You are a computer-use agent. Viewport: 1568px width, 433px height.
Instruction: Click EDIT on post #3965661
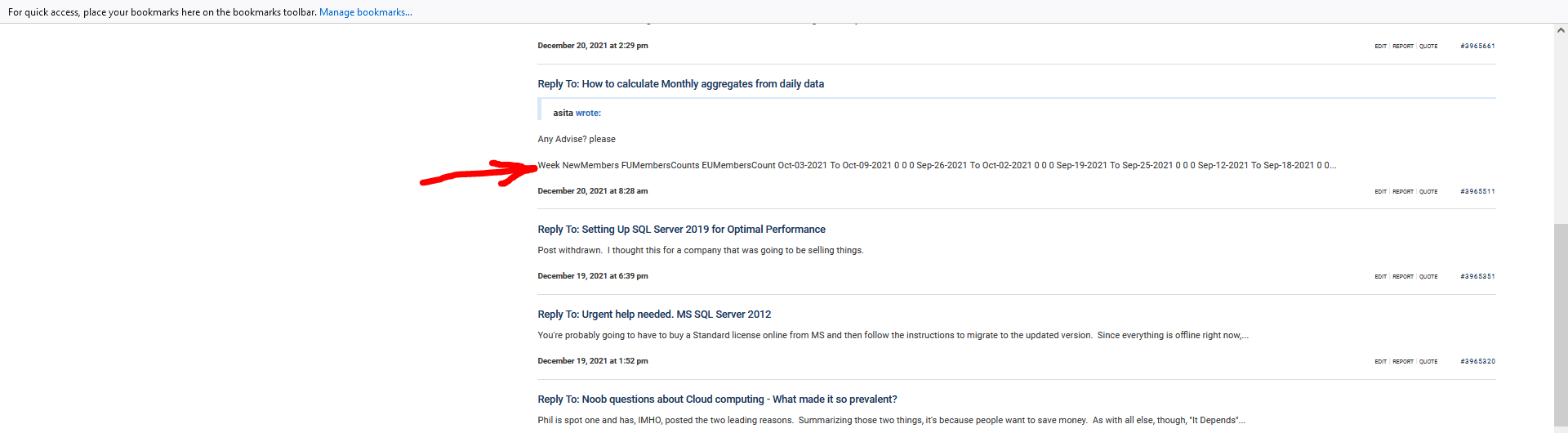pos(1380,47)
